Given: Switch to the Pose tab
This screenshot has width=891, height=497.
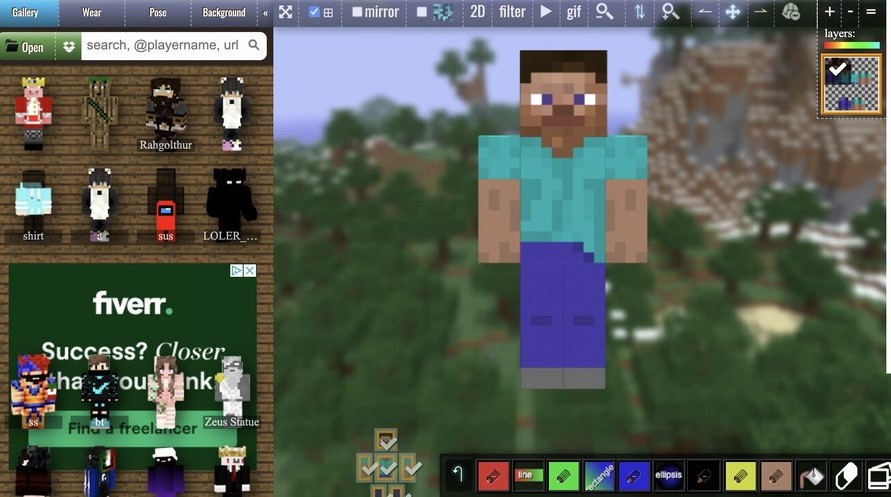Looking at the screenshot, I should coord(157,12).
